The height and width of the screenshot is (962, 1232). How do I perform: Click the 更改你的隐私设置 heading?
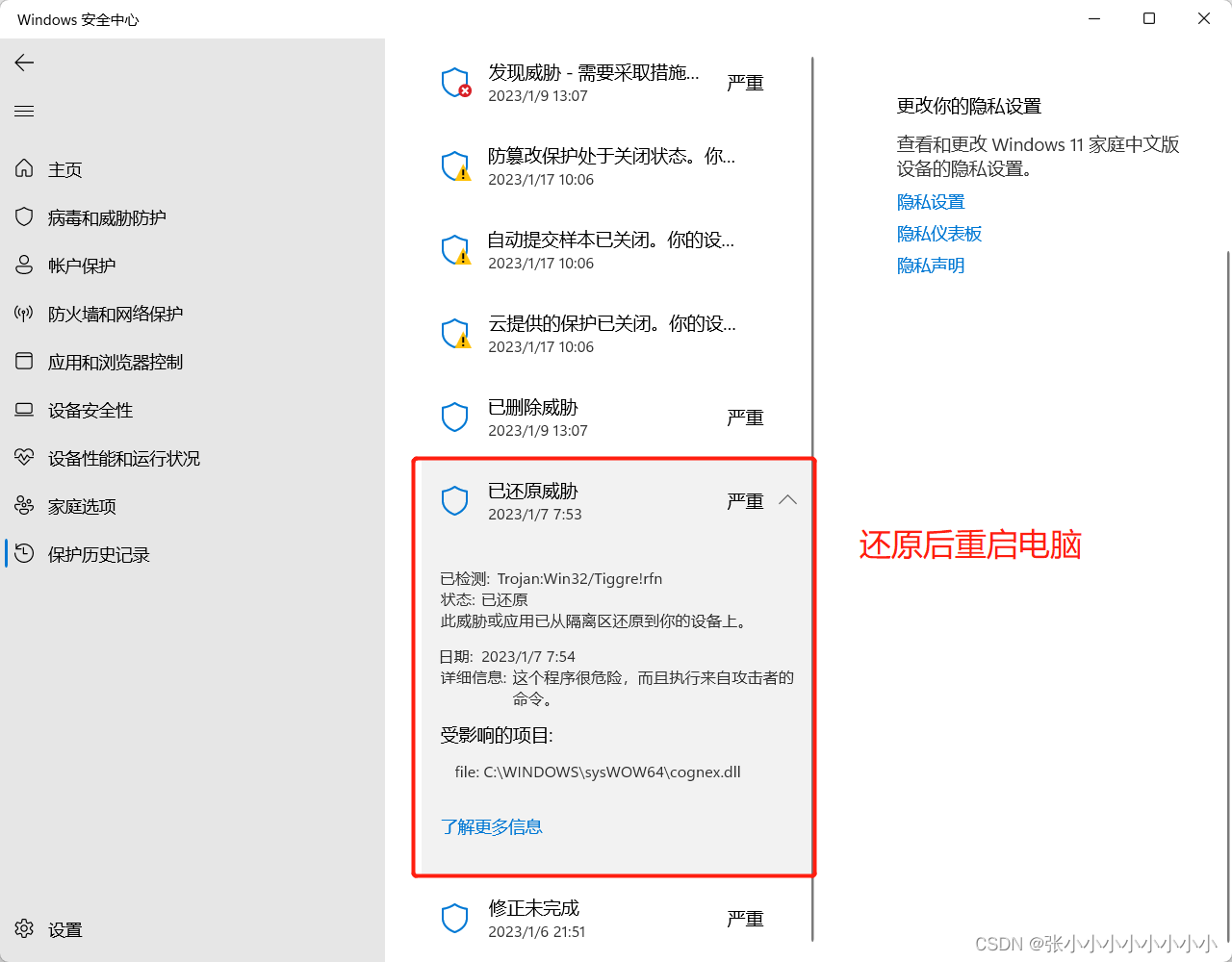click(x=969, y=106)
